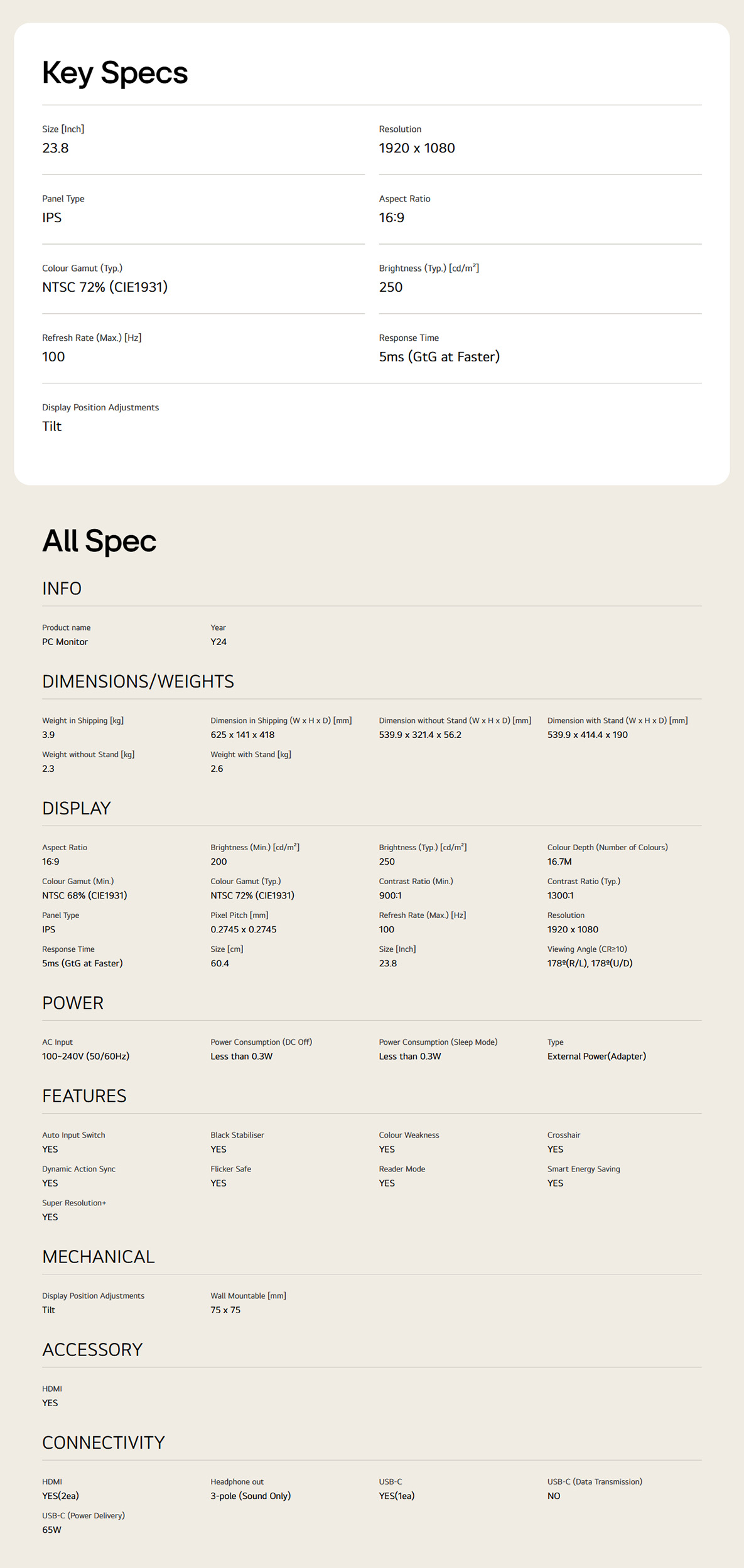This screenshot has height=1568, width=744.
Task: Click the MECHANICAL section heading
Action: point(99,1256)
